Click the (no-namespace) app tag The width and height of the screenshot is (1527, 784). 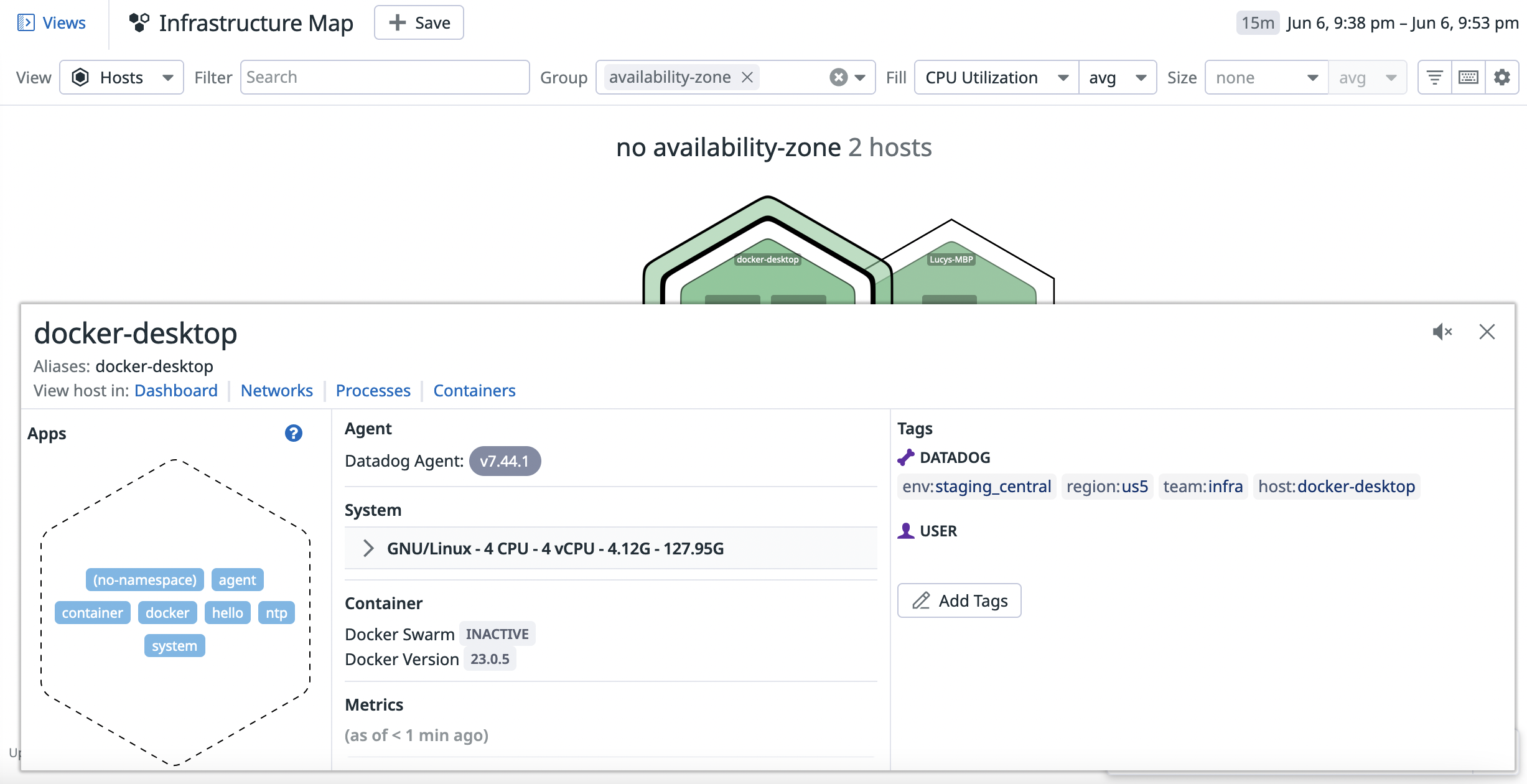[144, 580]
